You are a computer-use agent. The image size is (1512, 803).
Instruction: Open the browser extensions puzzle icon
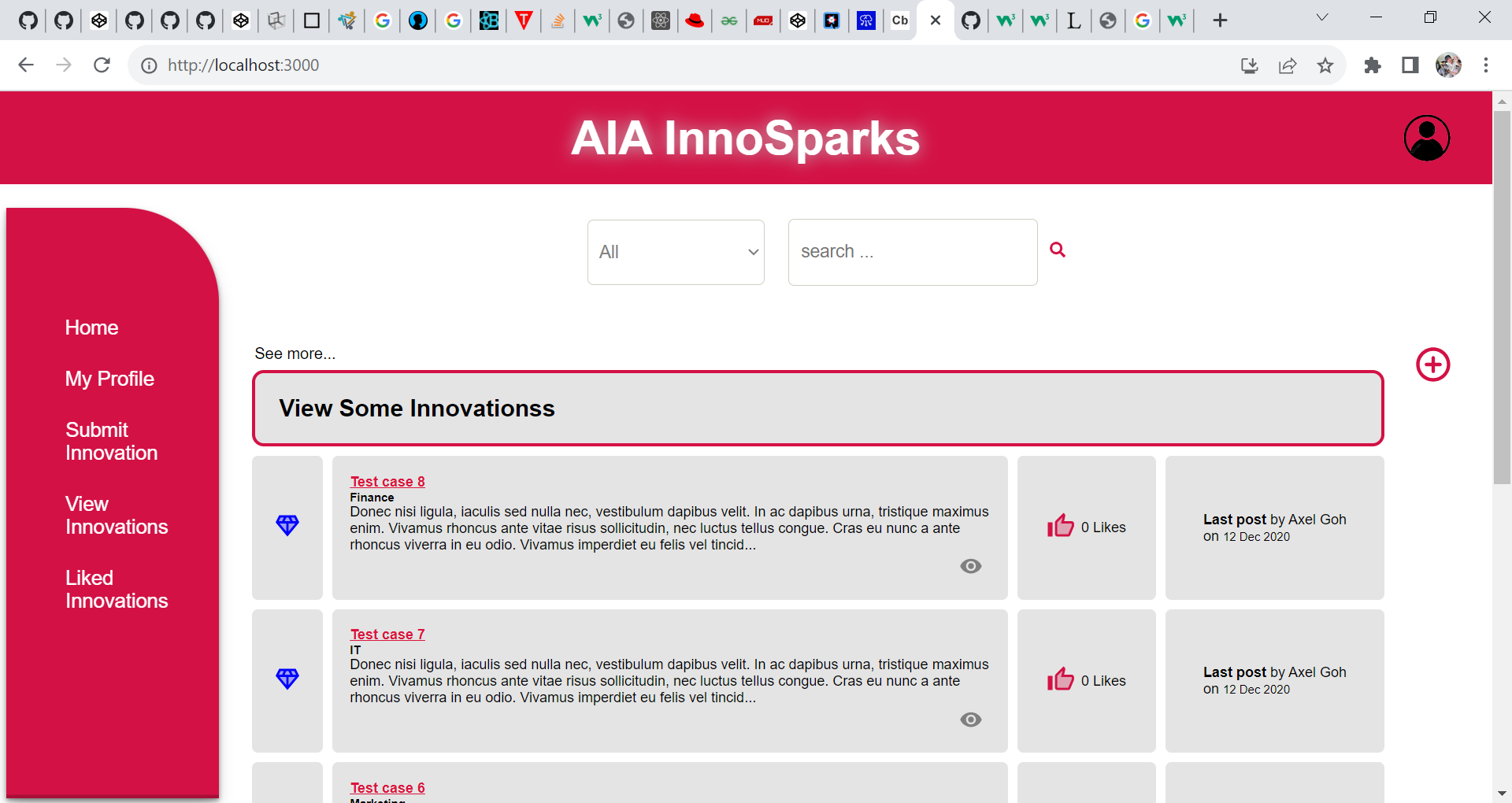(x=1373, y=65)
